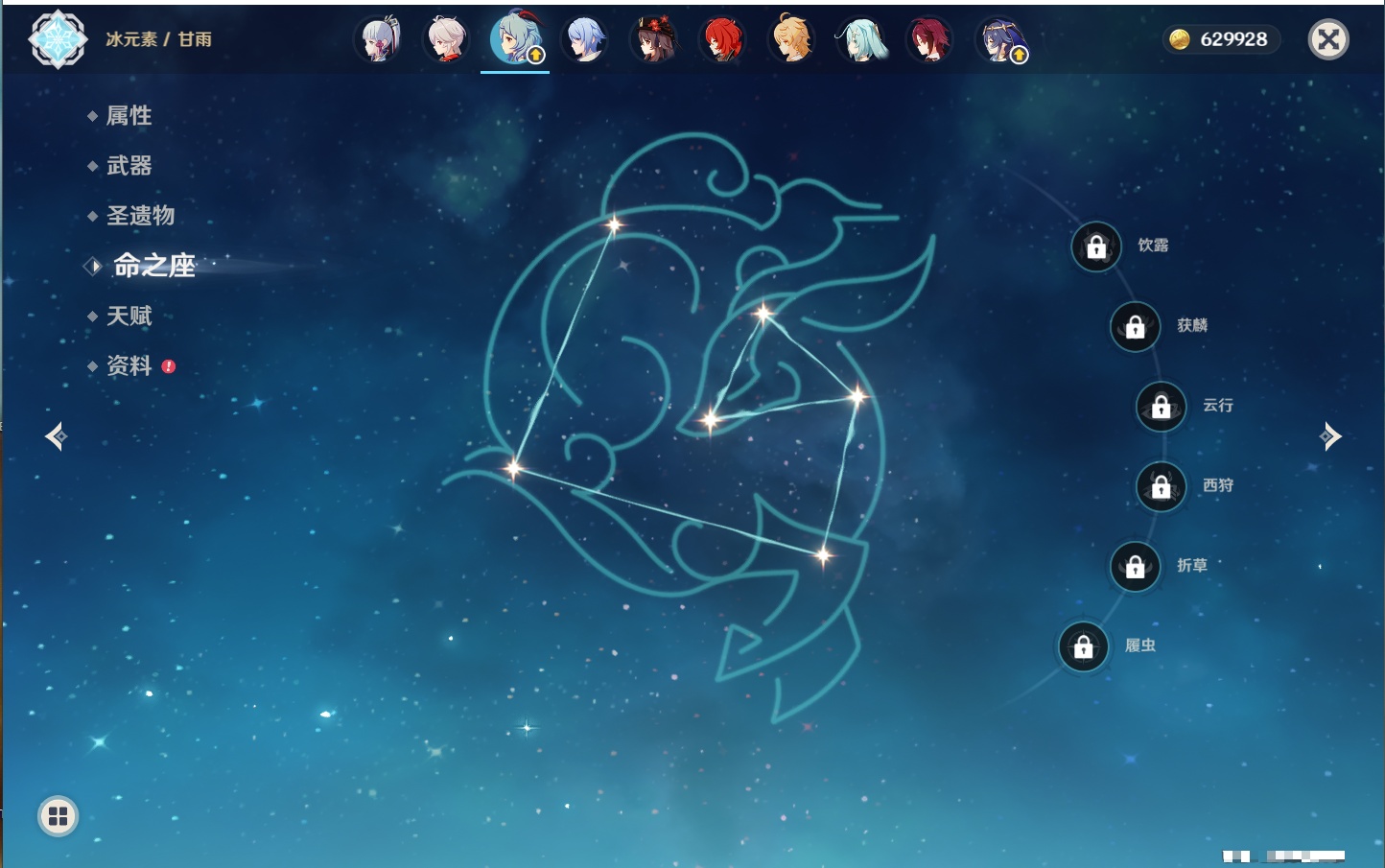Open the locked 履虫 constellation icon
The image size is (1385, 868).
[1084, 646]
